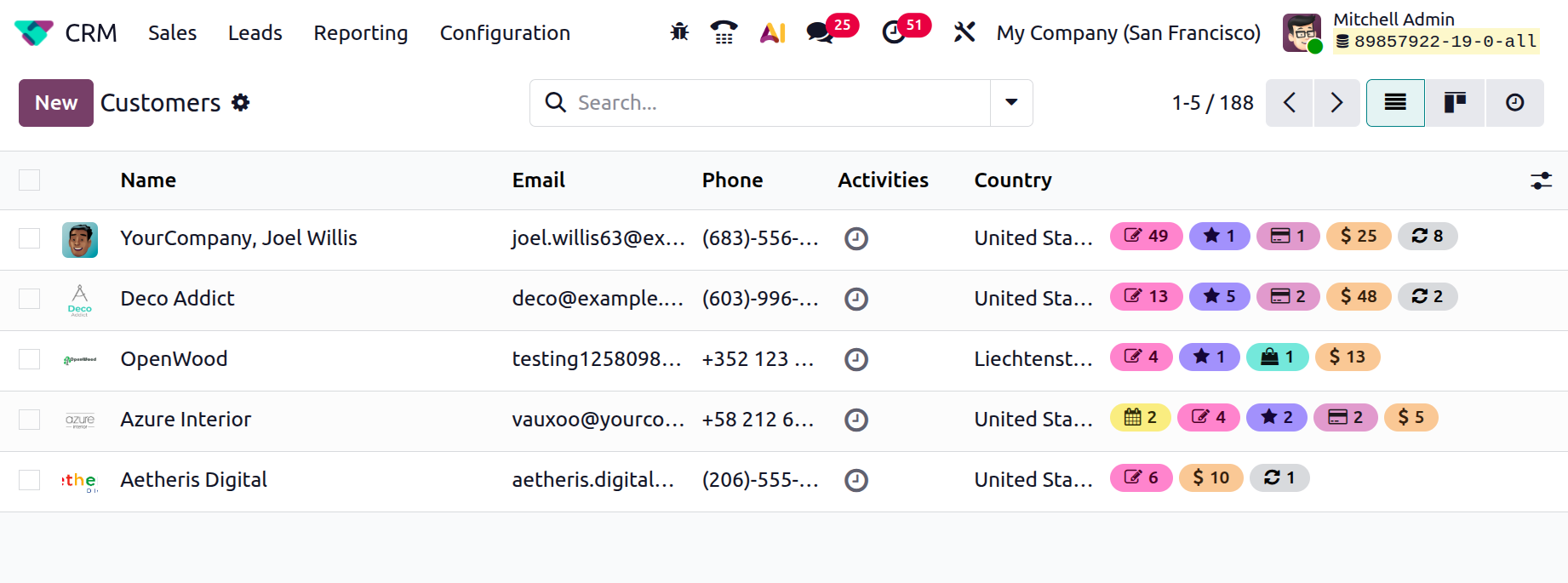Viewport: 1568px width, 583px height.
Task: Select the OpenWood row checkbox
Action: click(x=30, y=359)
